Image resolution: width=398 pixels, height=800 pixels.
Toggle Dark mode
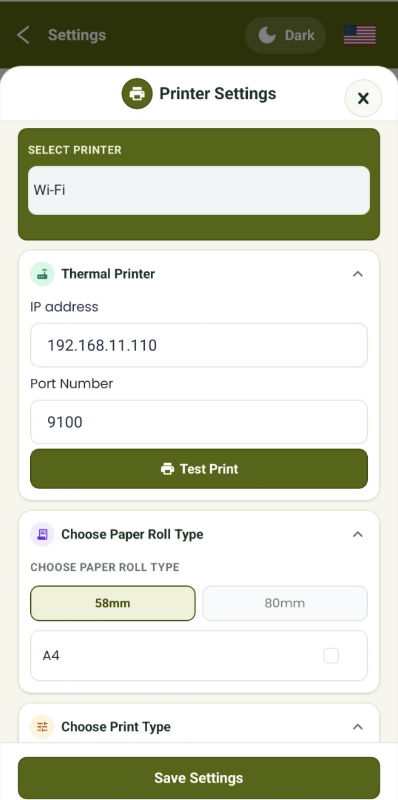pos(285,35)
